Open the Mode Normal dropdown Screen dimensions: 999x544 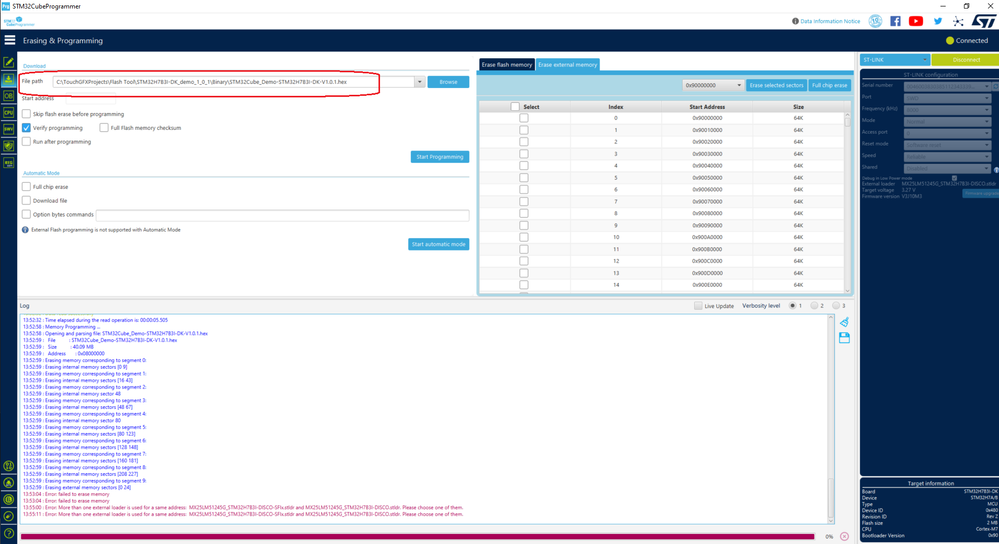point(947,120)
